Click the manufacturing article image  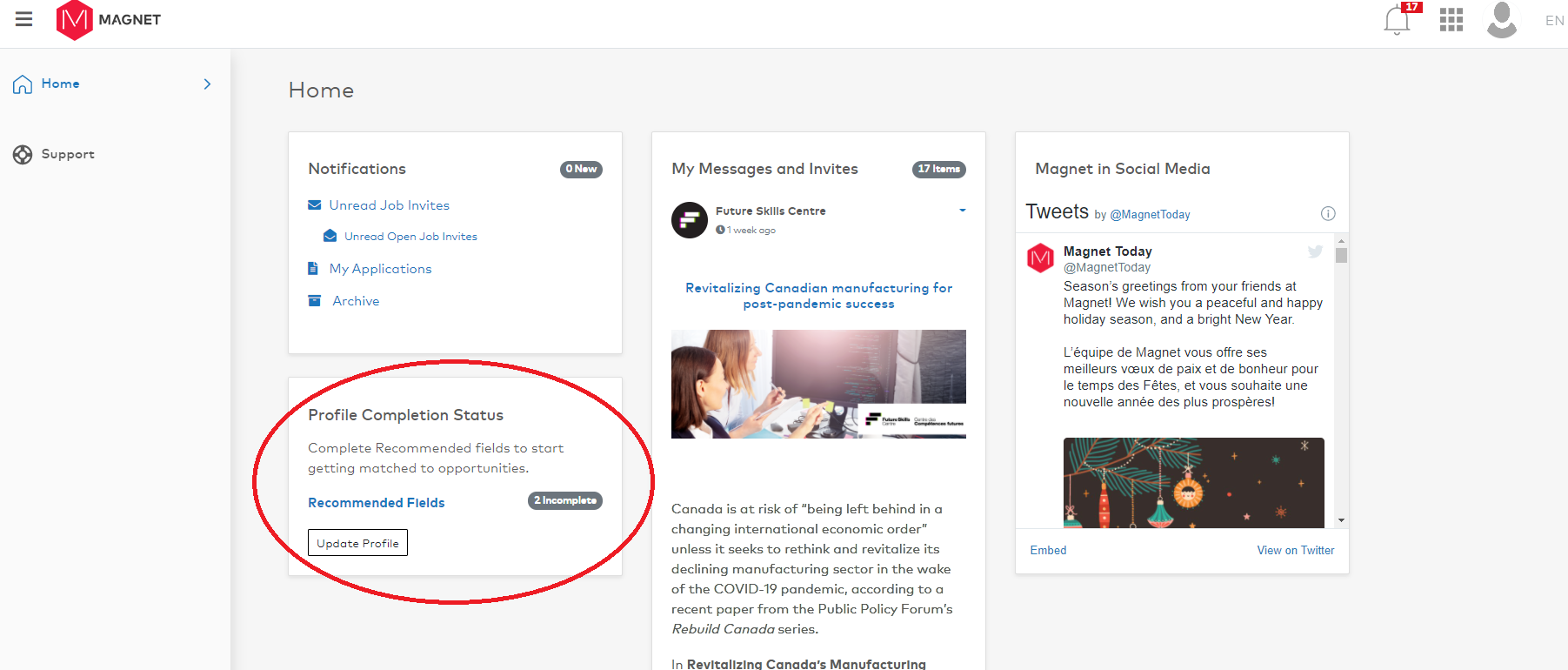(x=817, y=384)
